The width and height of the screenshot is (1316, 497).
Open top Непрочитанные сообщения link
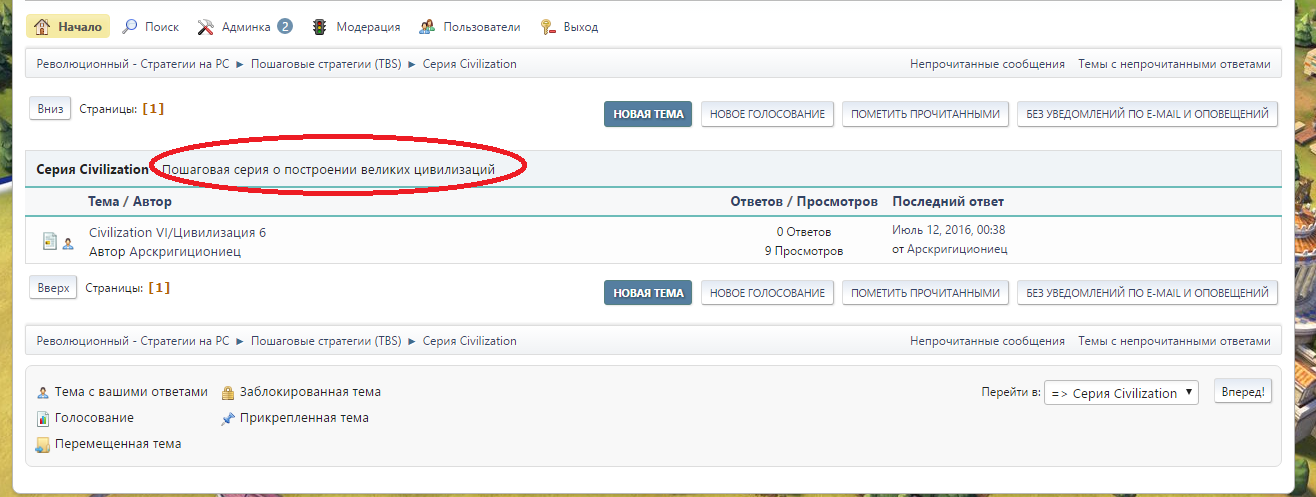(987, 64)
